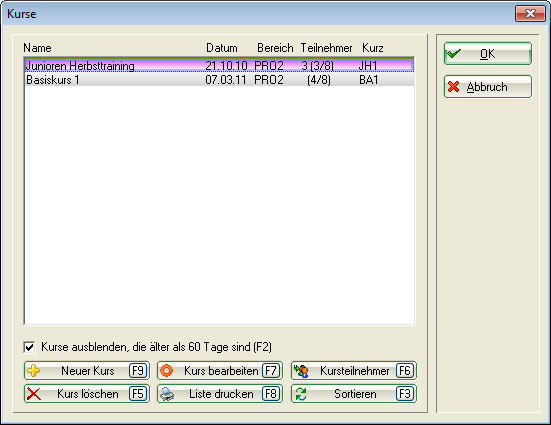The image size is (551, 425).
Task: Select the Junioren Herbsttraining course row
Action: pyautogui.click(x=219, y=65)
